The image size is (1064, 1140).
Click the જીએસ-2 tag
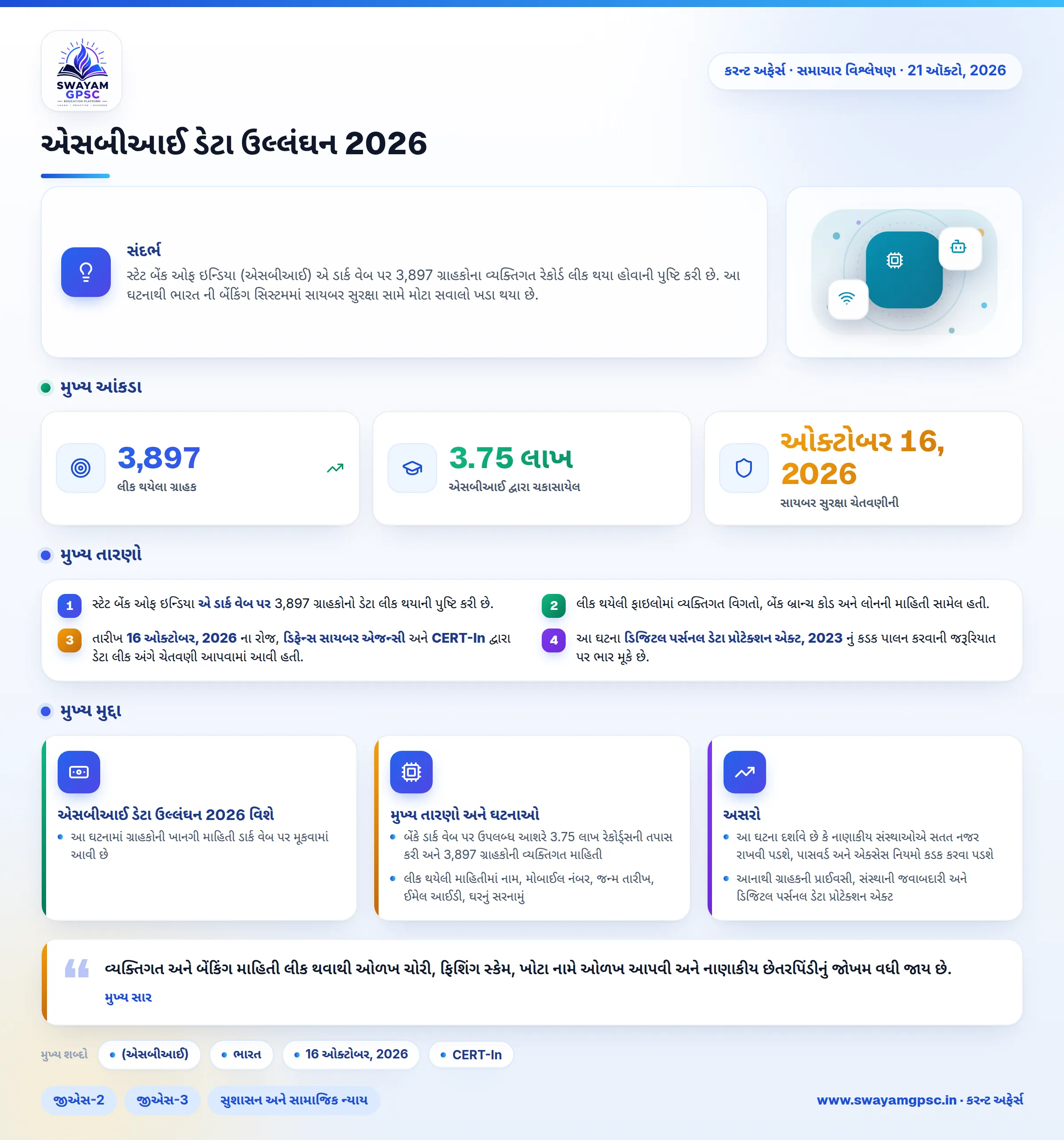[78, 1100]
